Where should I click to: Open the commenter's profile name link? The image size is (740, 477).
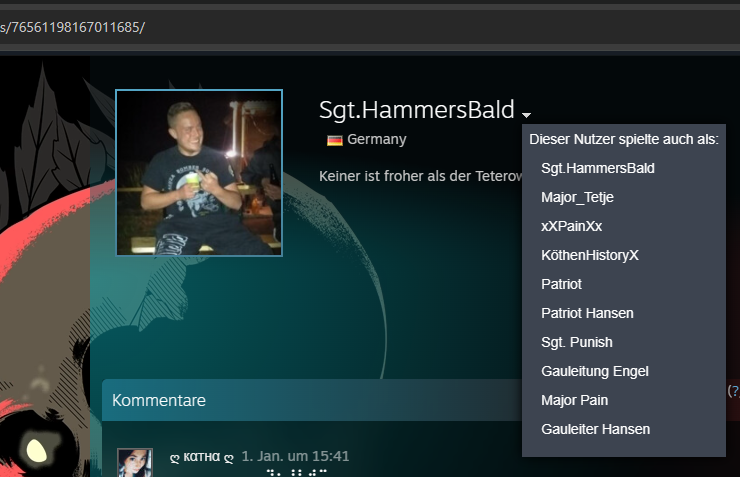[x=202, y=457]
